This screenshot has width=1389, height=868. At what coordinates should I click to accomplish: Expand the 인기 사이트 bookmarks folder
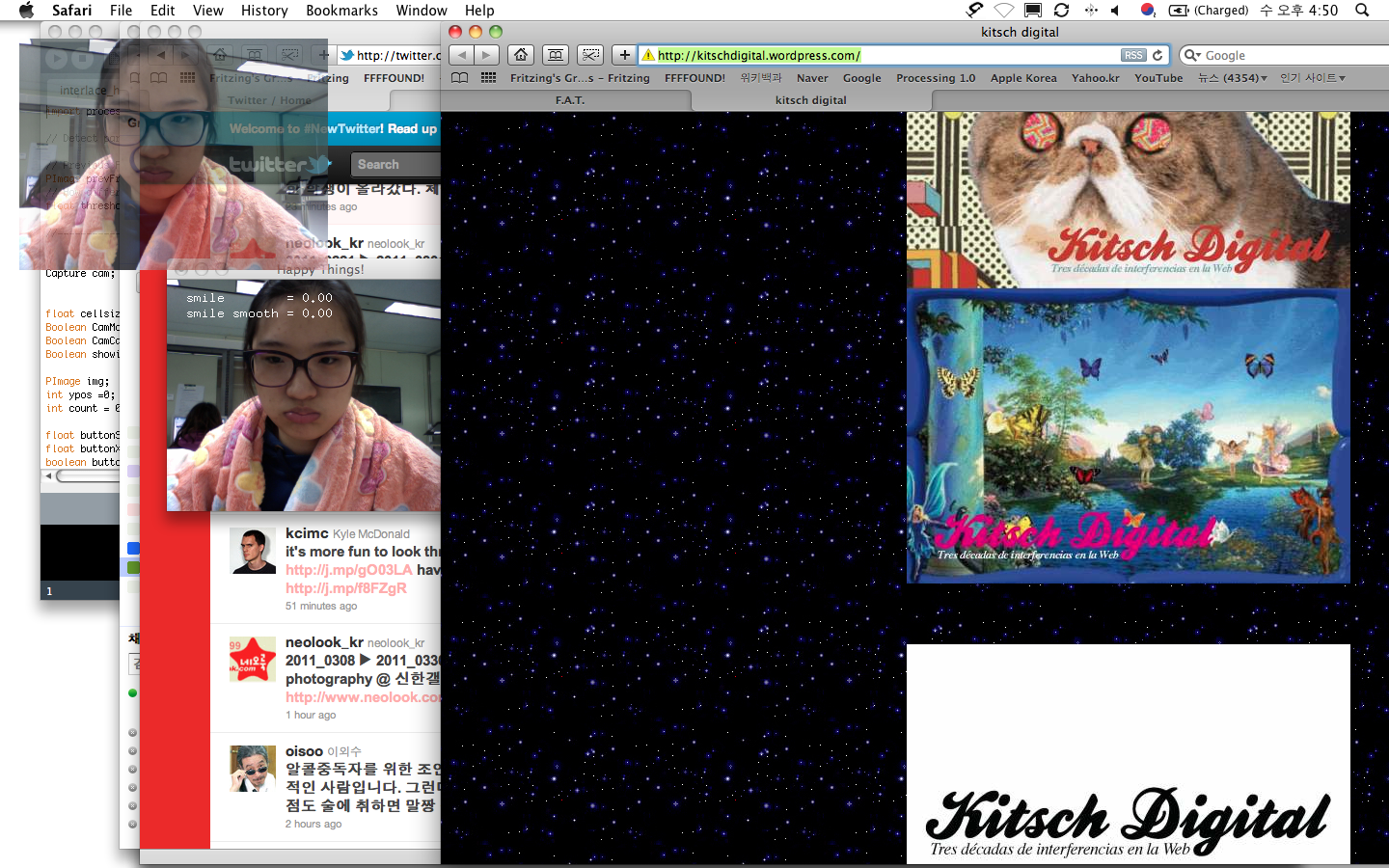coord(1312,78)
